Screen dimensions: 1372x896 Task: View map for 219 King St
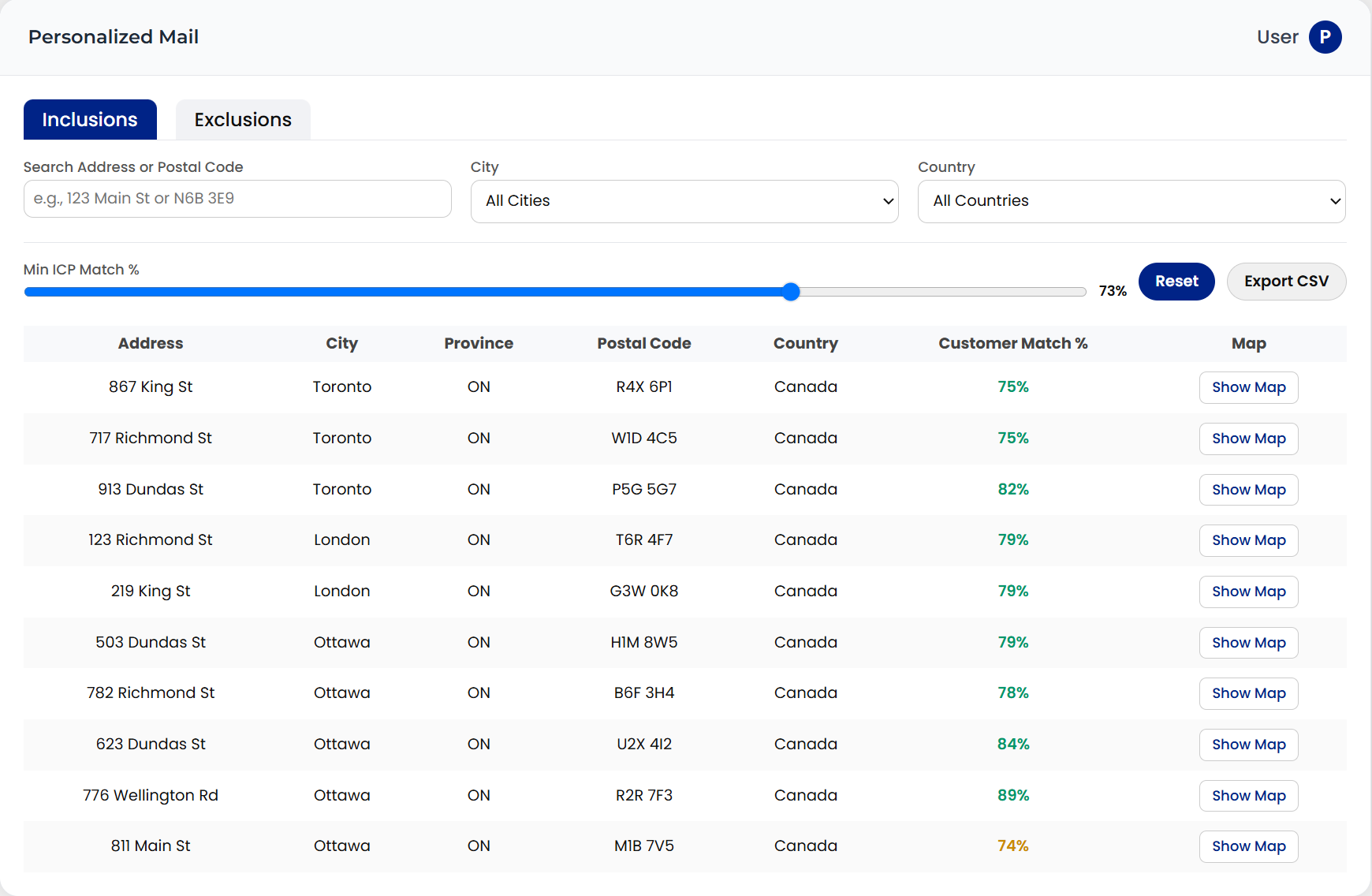click(1248, 592)
